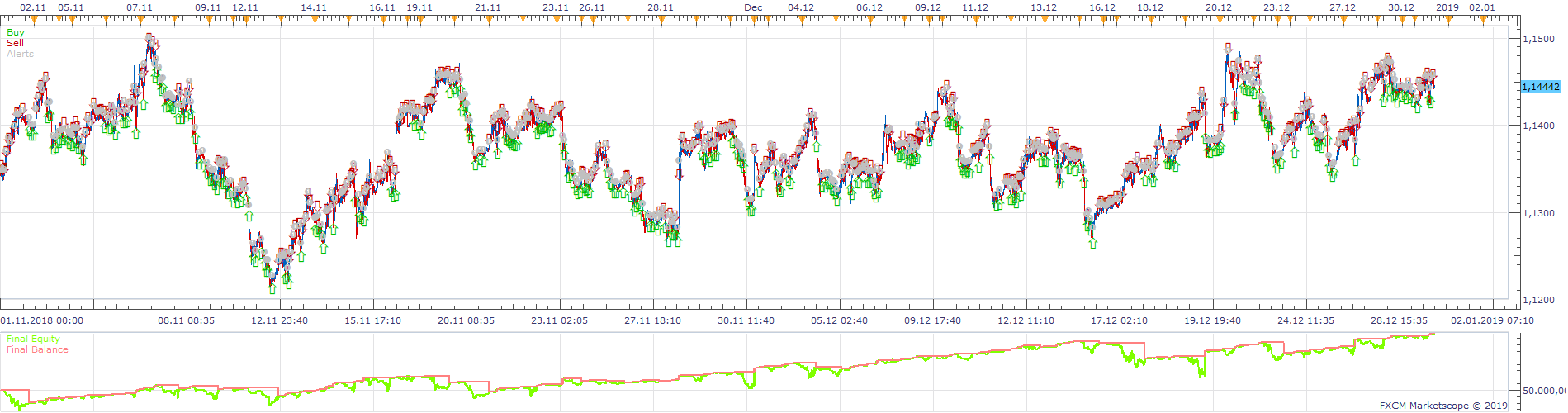Image resolution: width=1568 pixels, height=413 pixels.
Task: Click the 27.11 18:10 timestamp
Action: (653, 320)
